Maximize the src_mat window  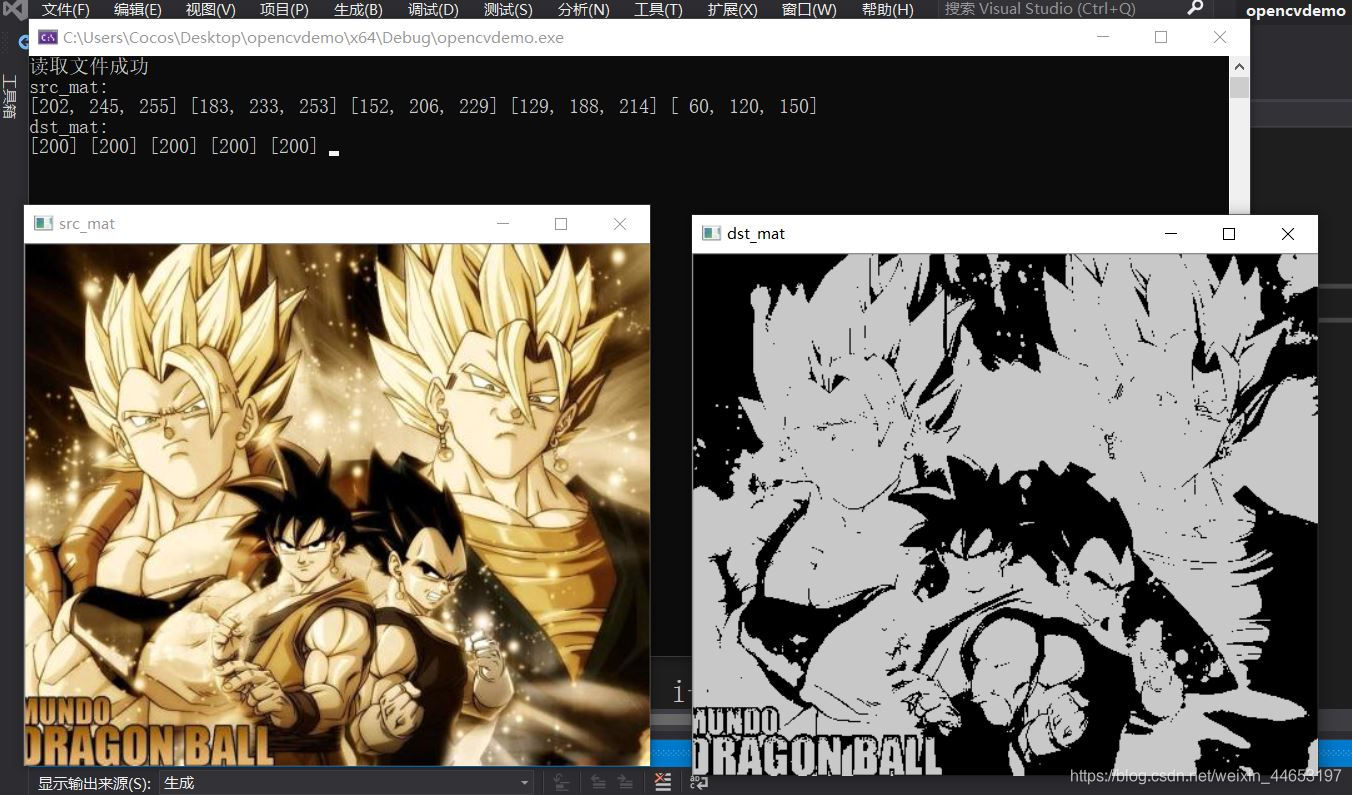coord(561,224)
